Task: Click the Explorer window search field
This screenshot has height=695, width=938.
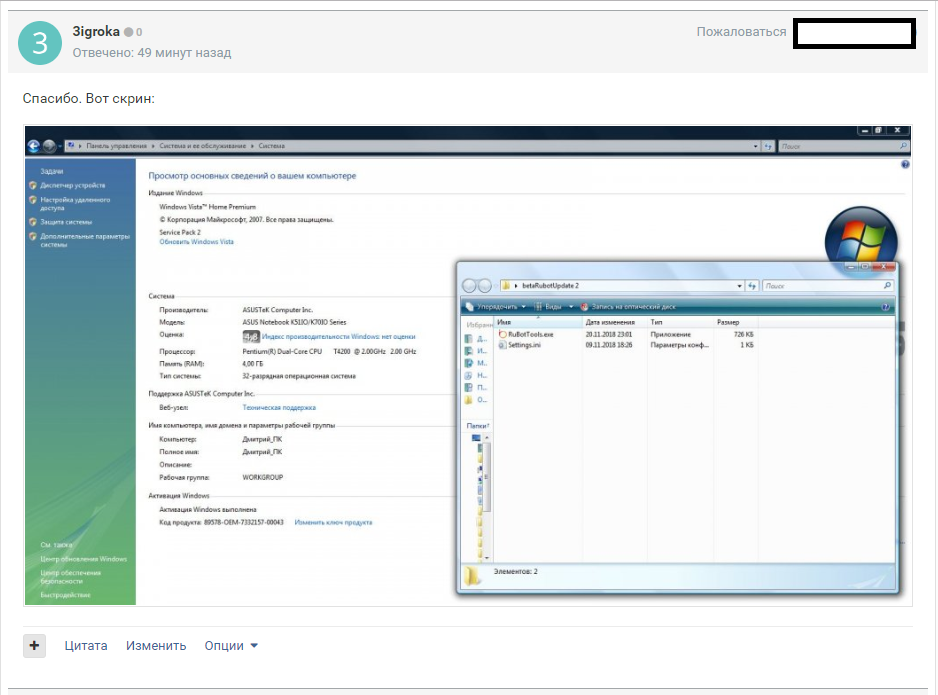Action: click(x=824, y=286)
